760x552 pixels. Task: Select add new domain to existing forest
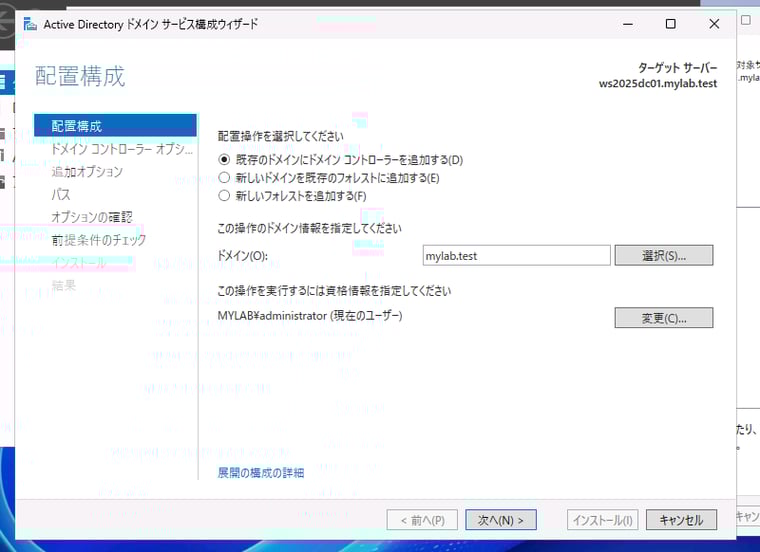pyautogui.click(x=329, y=178)
